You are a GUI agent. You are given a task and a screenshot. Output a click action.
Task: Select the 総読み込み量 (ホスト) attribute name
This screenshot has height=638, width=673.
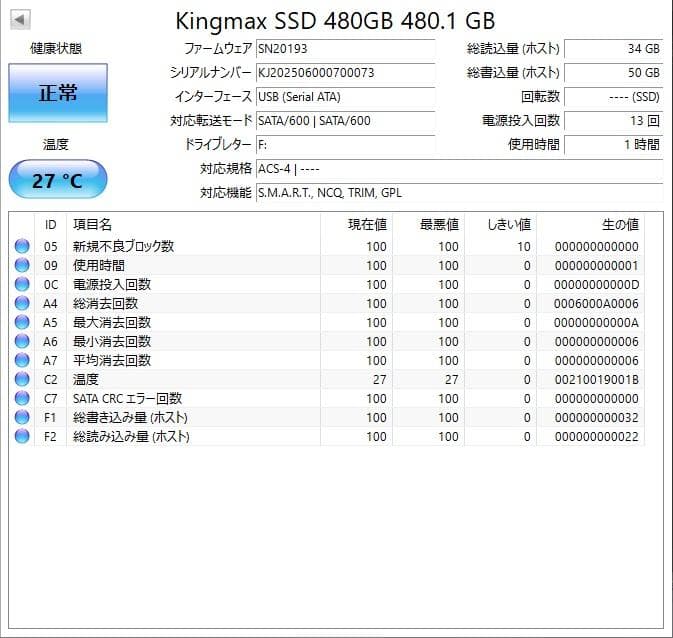click(131, 436)
